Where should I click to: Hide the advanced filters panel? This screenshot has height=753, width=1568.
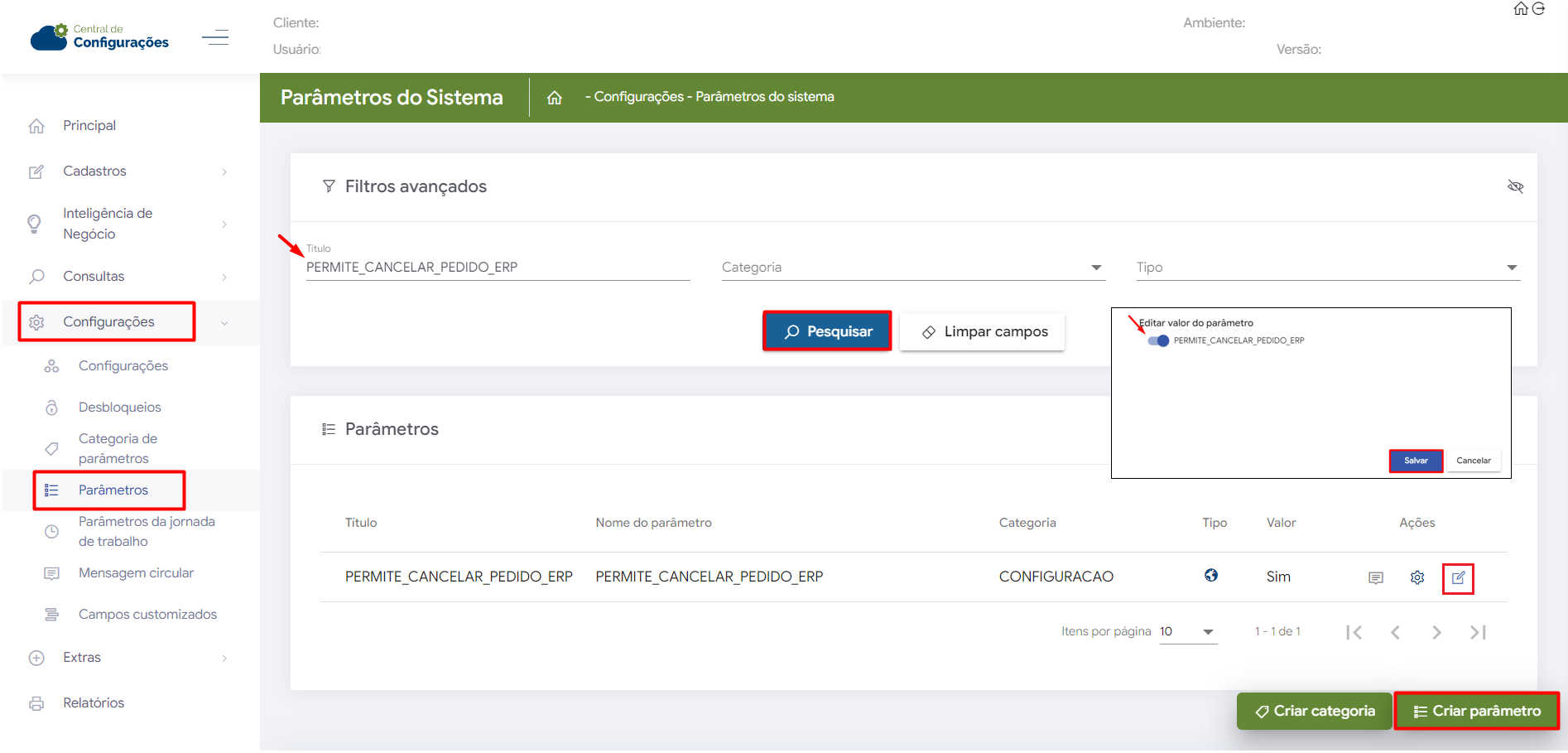(1515, 186)
